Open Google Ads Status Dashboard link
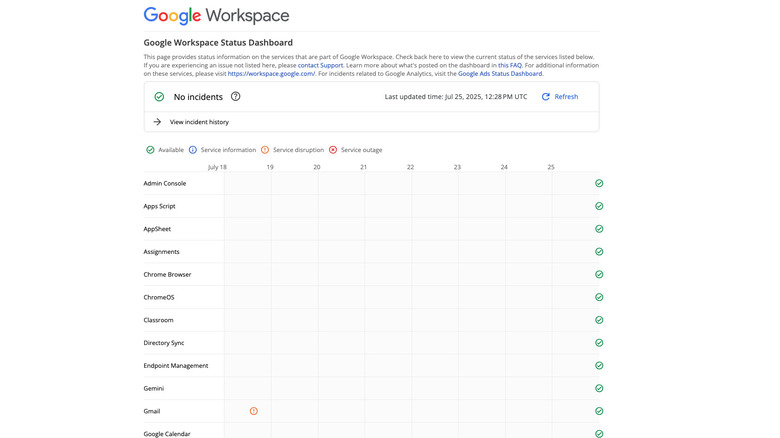This screenshot has width=780, height=438. coord(500,74)
